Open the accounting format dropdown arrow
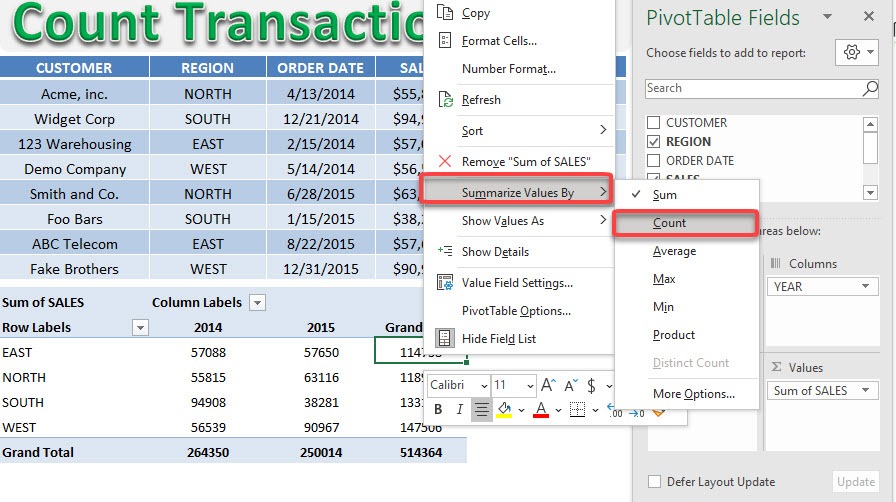896x502 pixels. click(609, 387)
